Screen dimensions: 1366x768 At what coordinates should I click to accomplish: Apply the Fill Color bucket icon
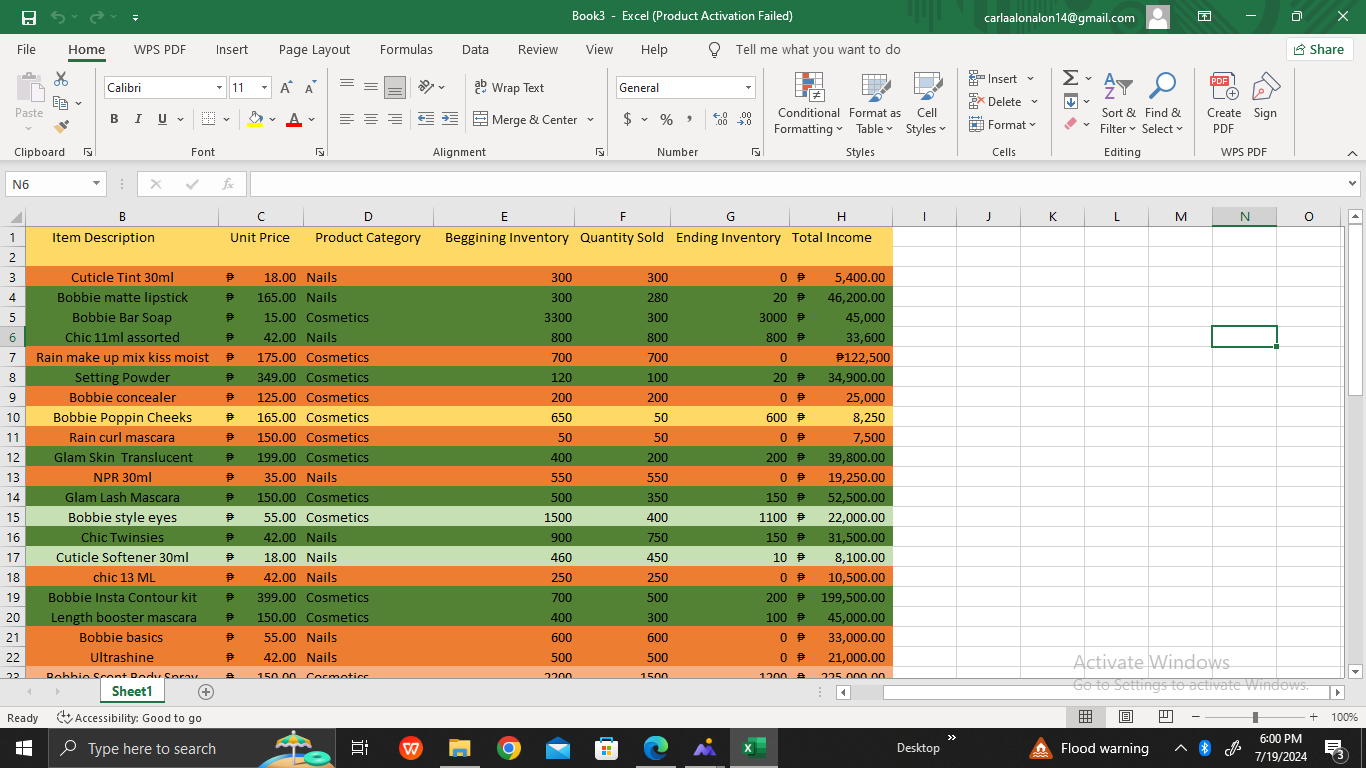pyautogui.click(x=256, y=119)
